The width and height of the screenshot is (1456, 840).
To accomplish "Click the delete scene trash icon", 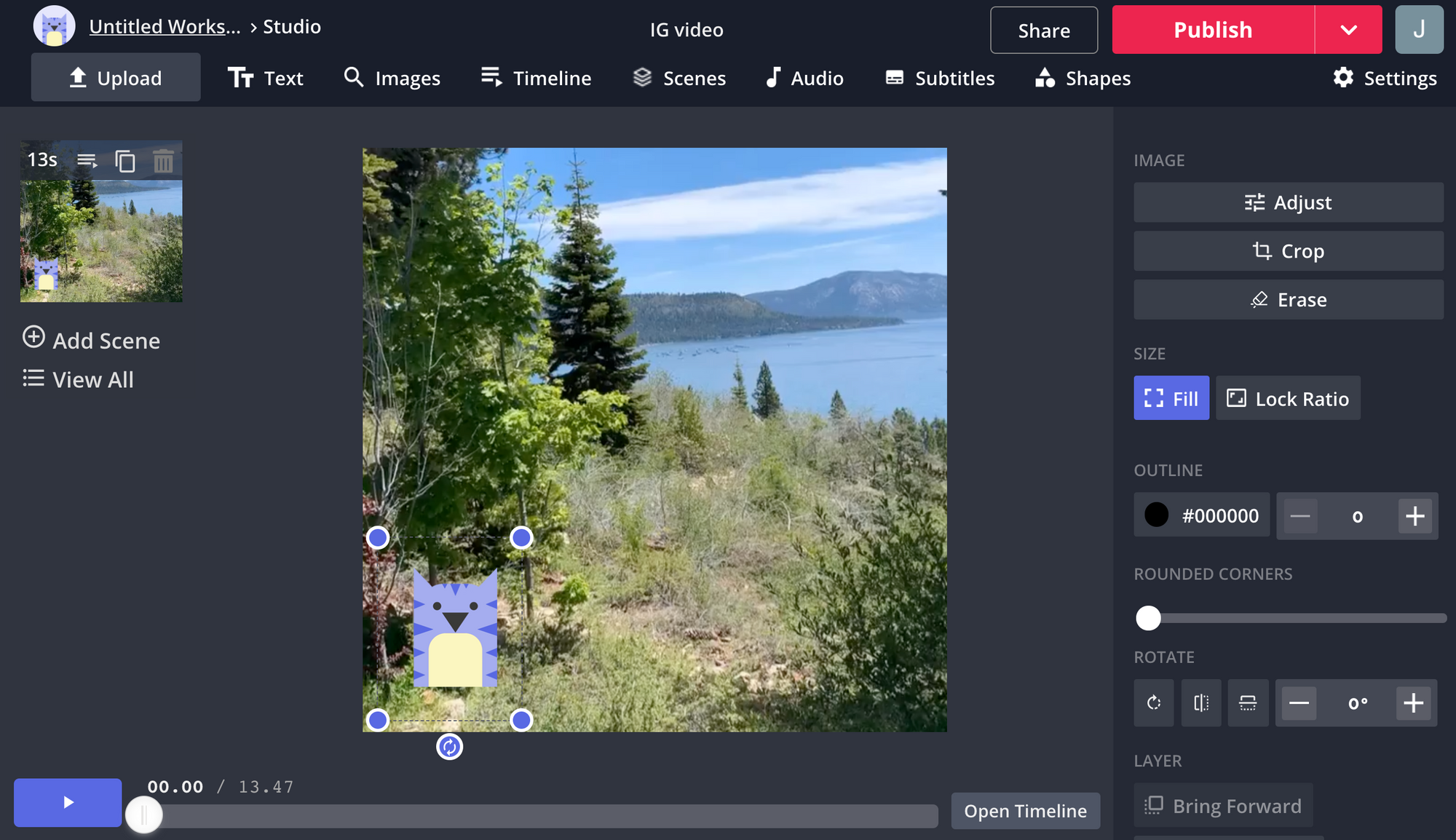I will (x=163, y=161).
